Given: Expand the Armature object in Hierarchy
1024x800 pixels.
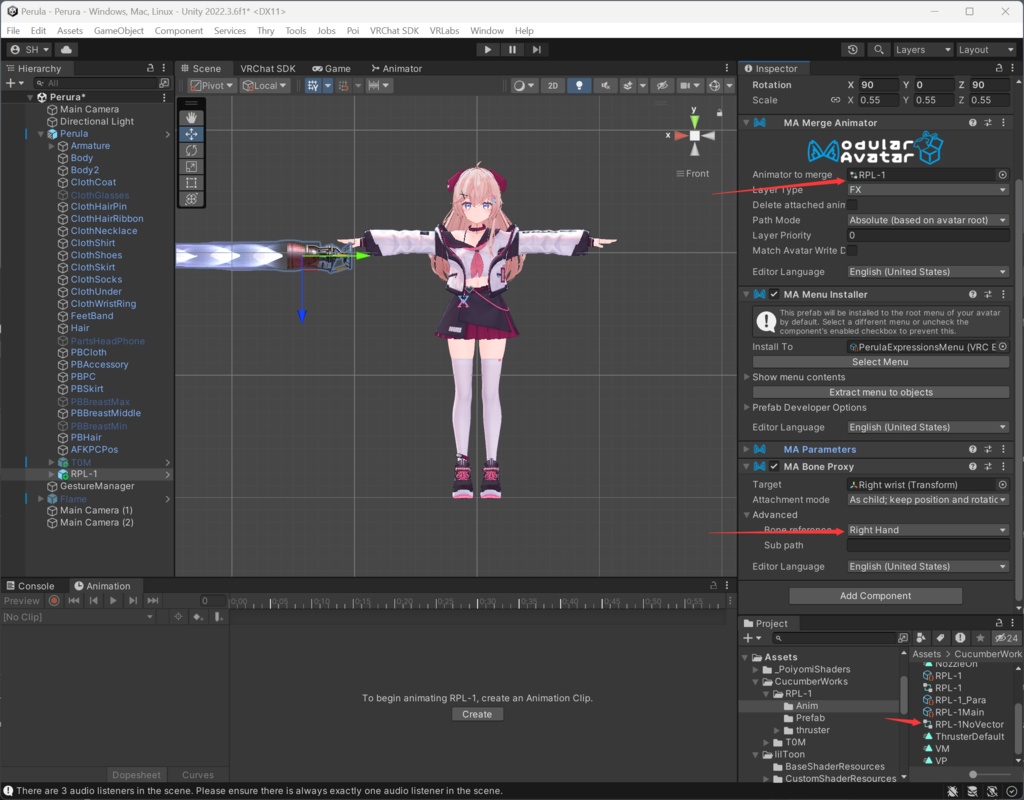Looking at the screenshot, I should (x=52, y=146).
